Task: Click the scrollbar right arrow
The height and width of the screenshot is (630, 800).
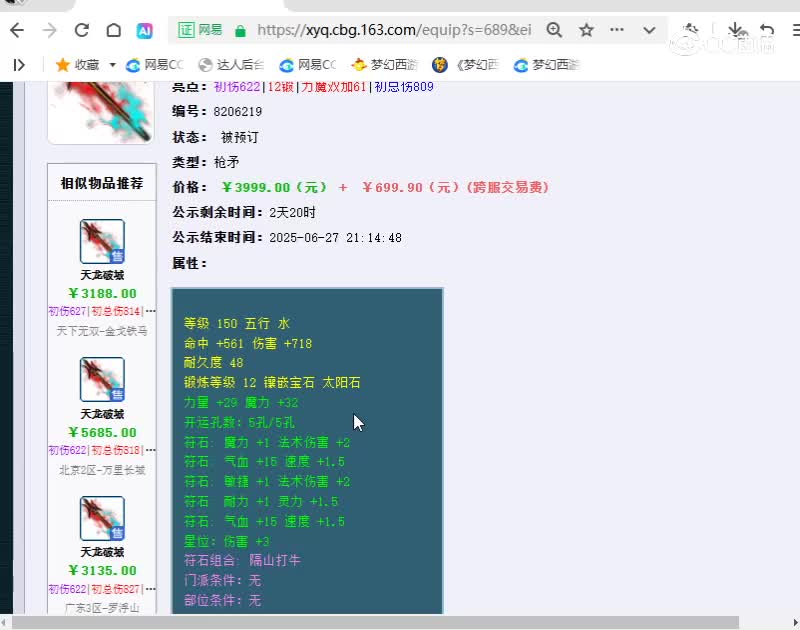Action: (x=795, y=622)
